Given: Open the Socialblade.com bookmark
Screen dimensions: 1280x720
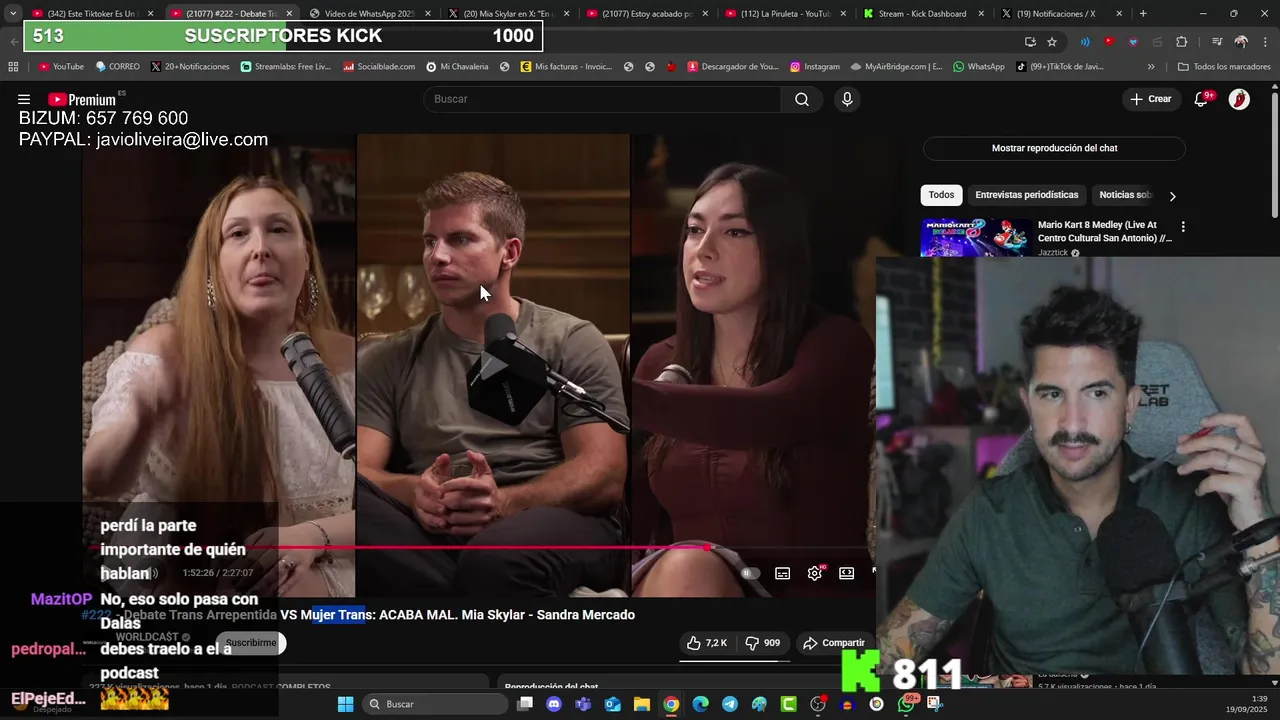Looking at the screenshot, I should pyautogui.click(x=379, y=67).
